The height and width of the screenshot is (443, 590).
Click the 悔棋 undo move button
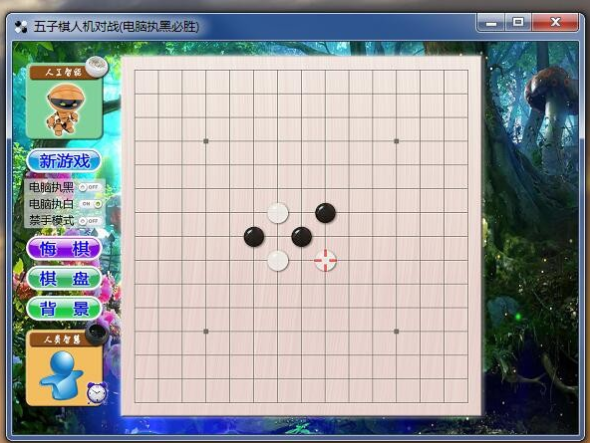[x=64, y=249]
